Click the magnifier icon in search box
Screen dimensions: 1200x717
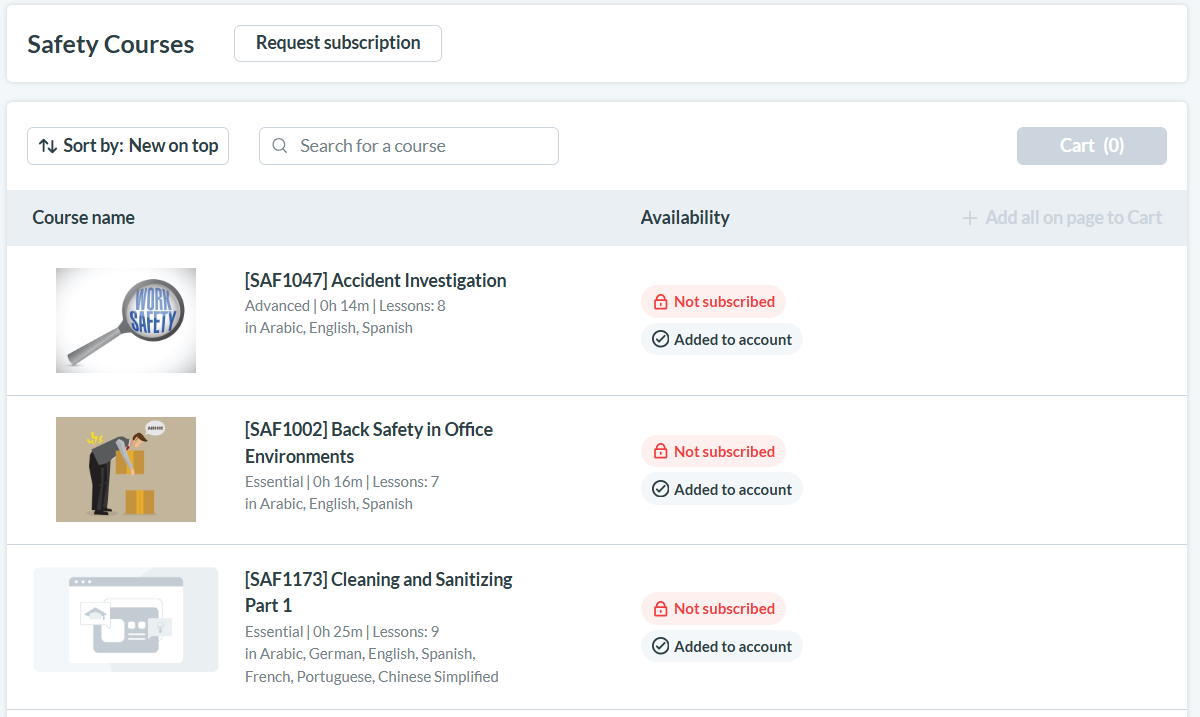tap(280, 146)
